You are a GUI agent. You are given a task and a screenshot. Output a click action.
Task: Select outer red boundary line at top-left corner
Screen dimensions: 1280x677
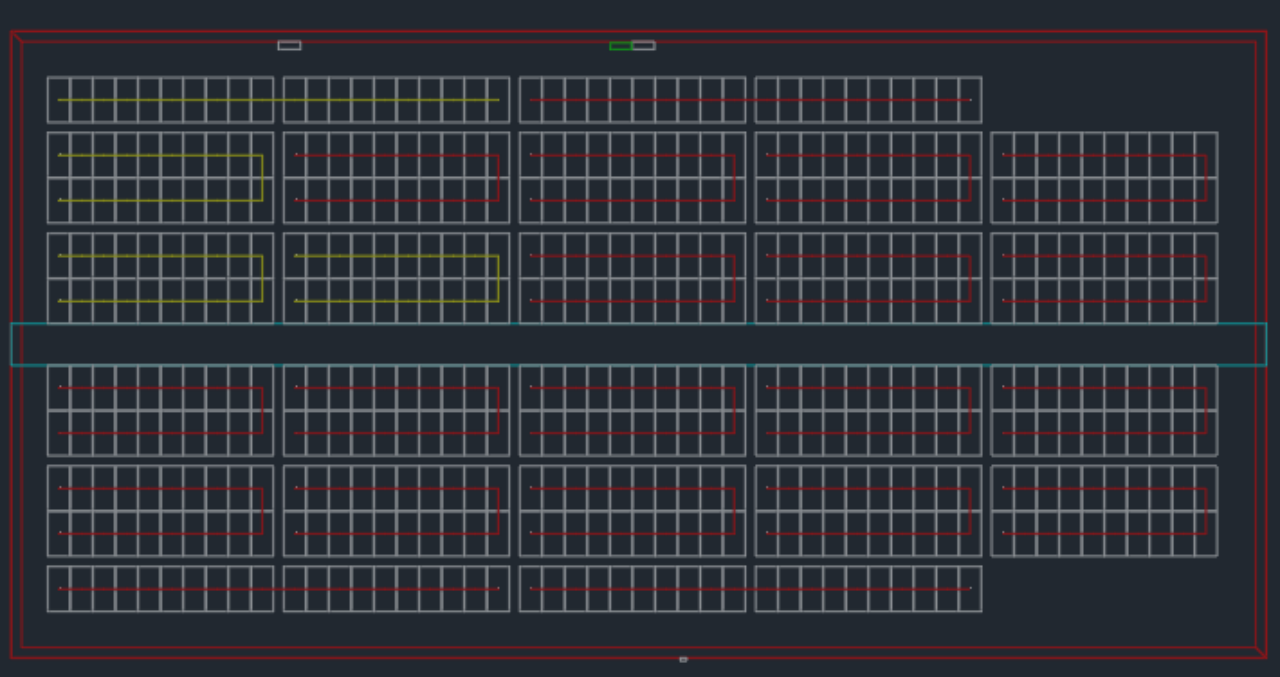click(x=17, y=37)
